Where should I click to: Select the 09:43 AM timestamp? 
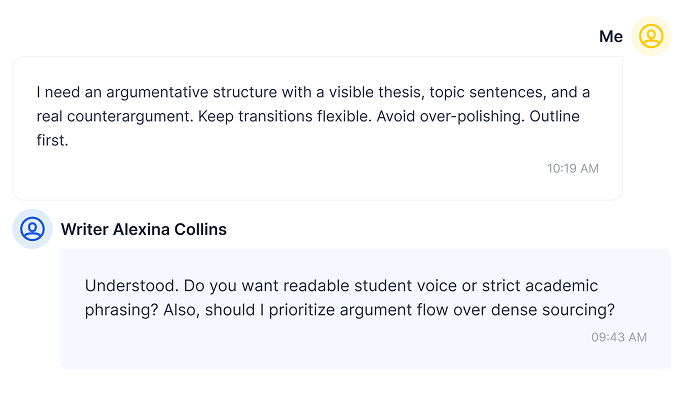tap(619, 337)
